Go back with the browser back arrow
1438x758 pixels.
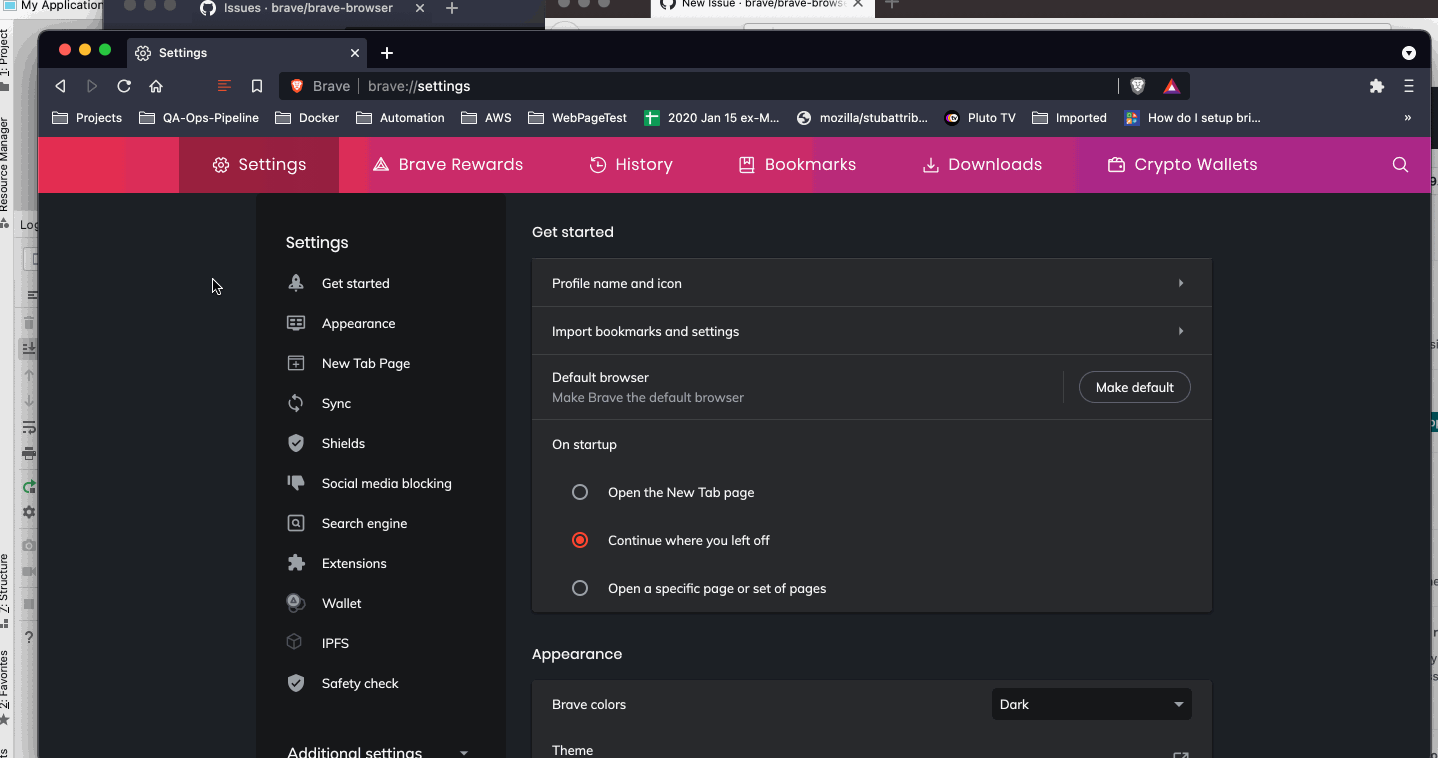click(61, 86)
